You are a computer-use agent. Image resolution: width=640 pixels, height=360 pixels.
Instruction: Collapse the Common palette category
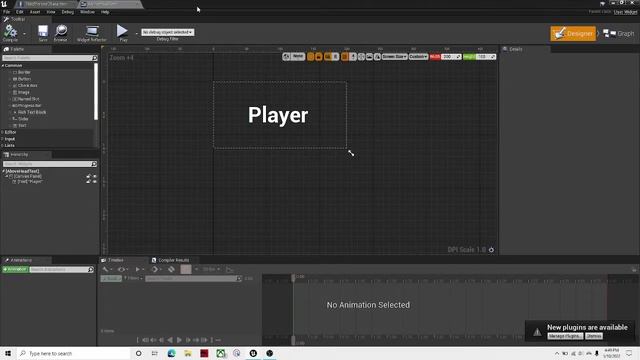coord(3,65)
